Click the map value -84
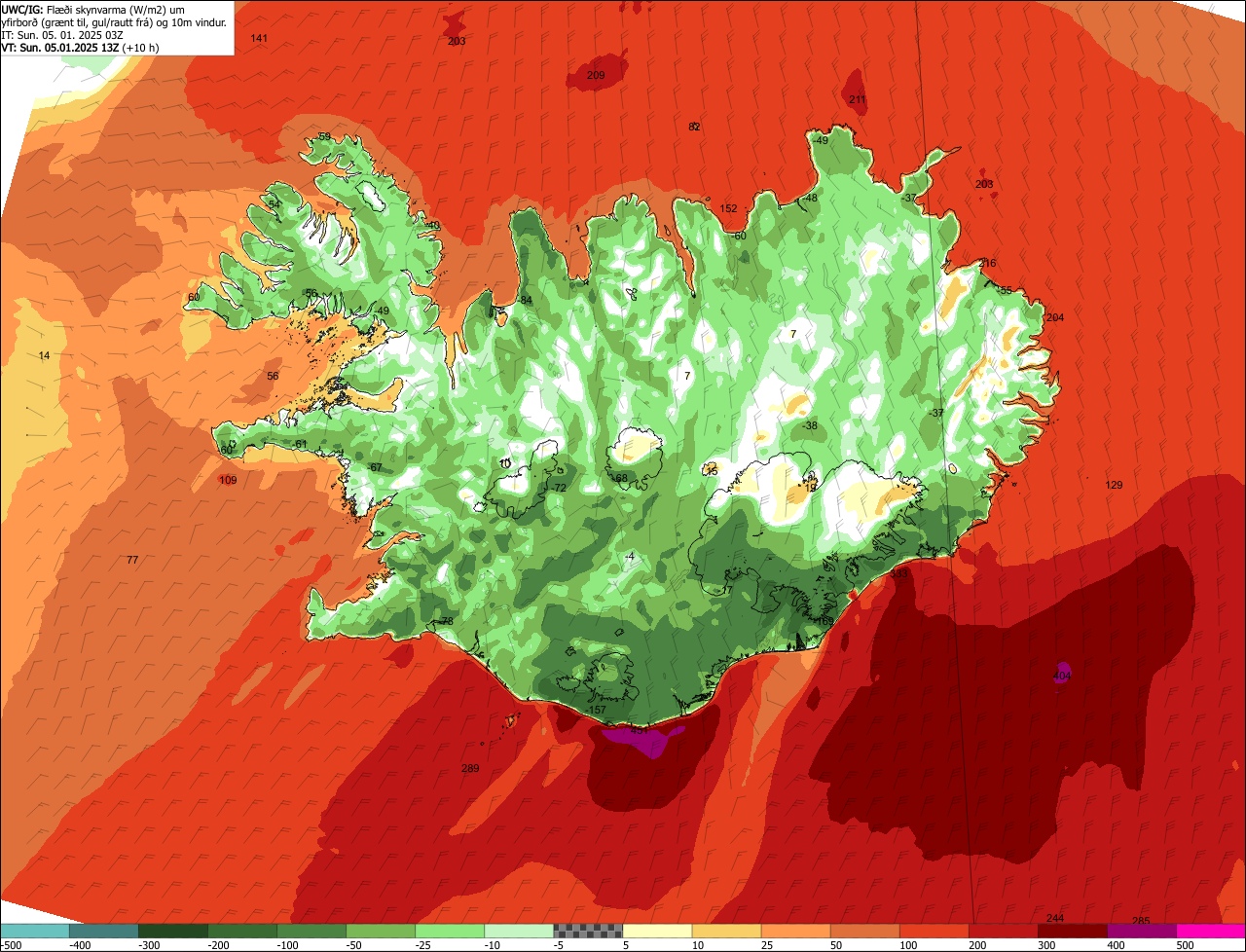The image size is (1246, 952). tap(524, 300)
